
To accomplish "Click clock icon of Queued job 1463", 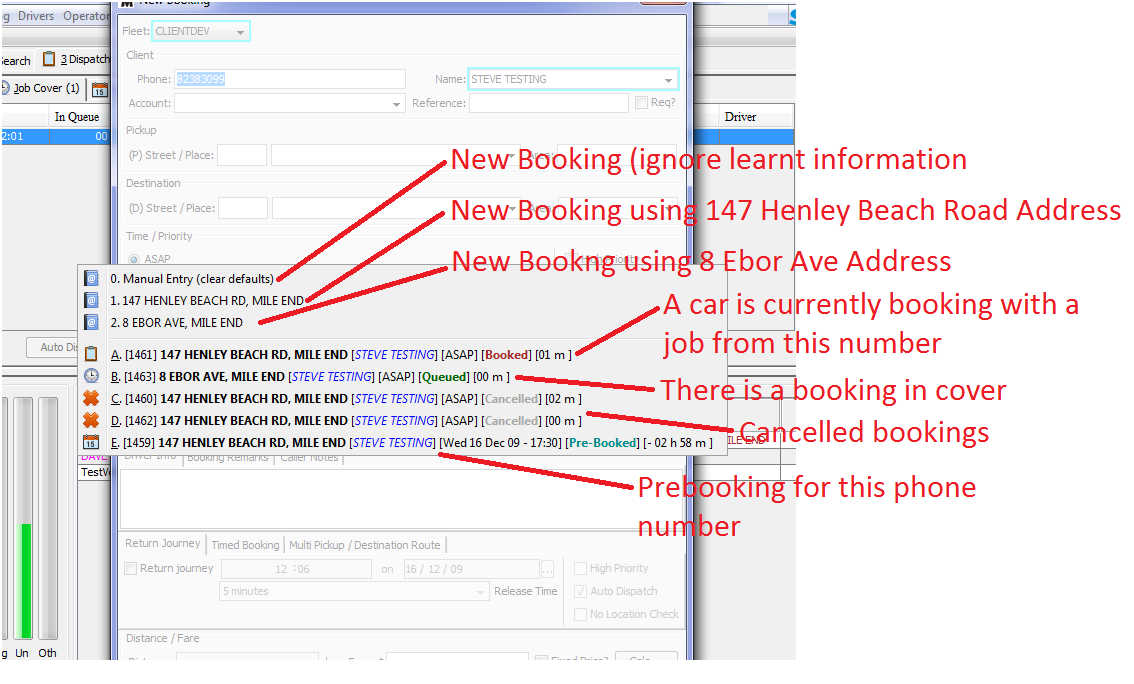I will point(91,376).
